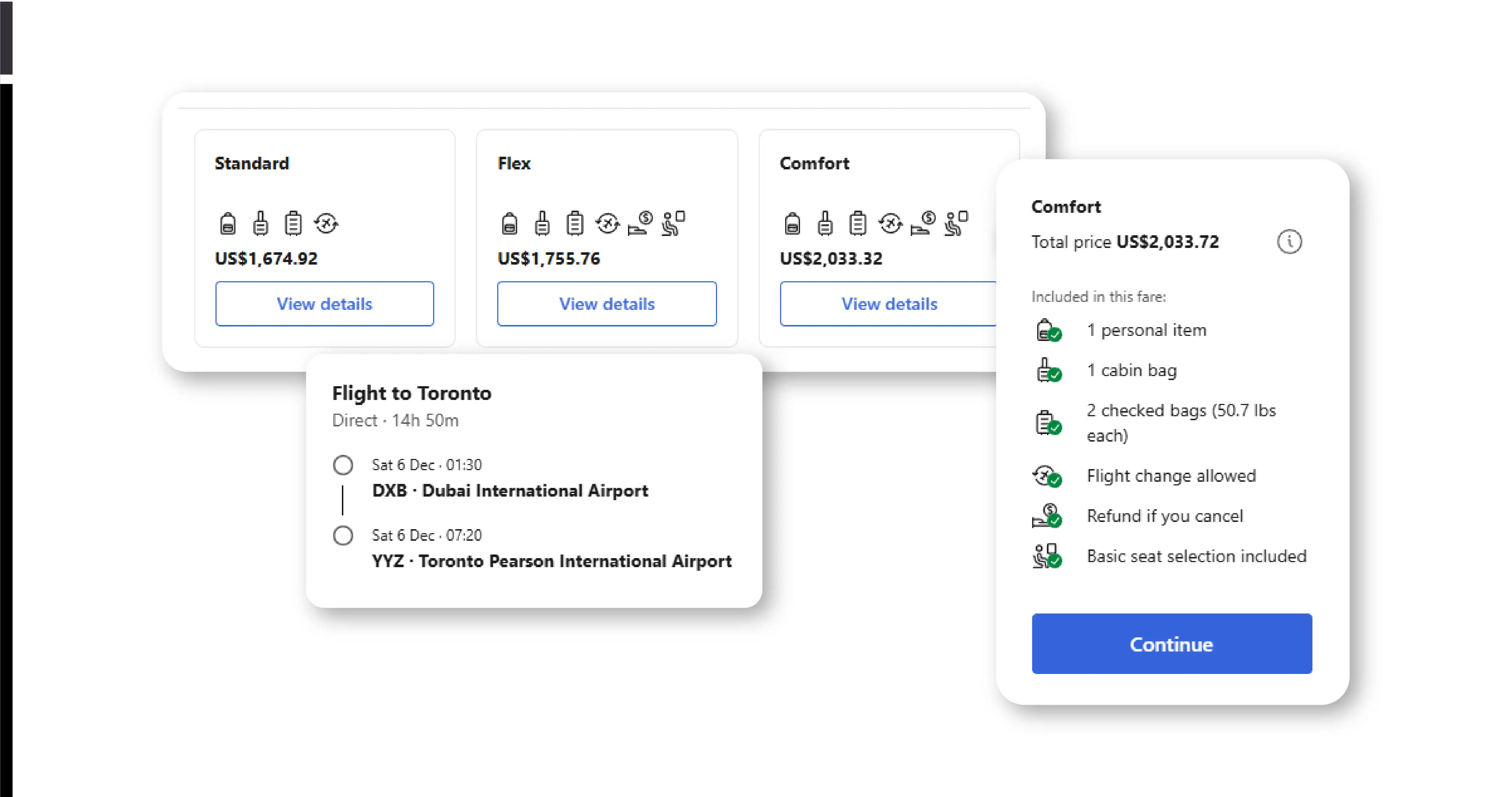Click the checked bag icon in Comfort card
The height and width of the screenshot is (797, 1512).
pos(858,223)
